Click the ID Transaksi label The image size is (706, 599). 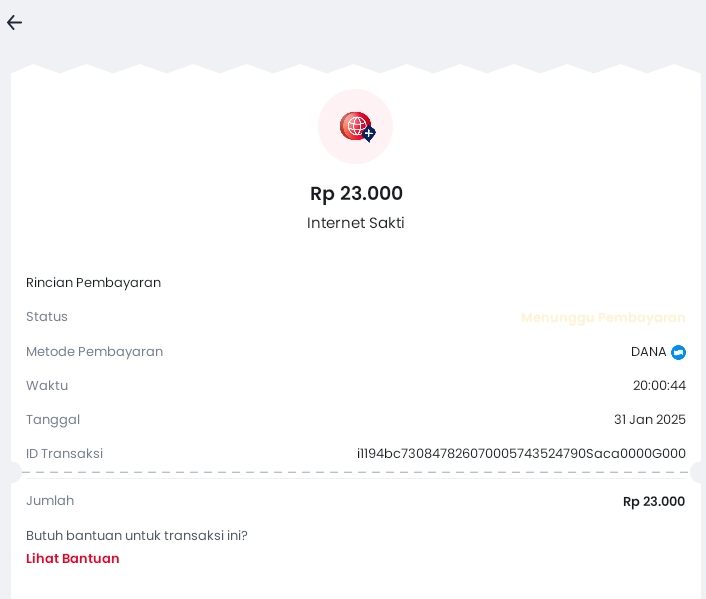[x=64, y=454]
